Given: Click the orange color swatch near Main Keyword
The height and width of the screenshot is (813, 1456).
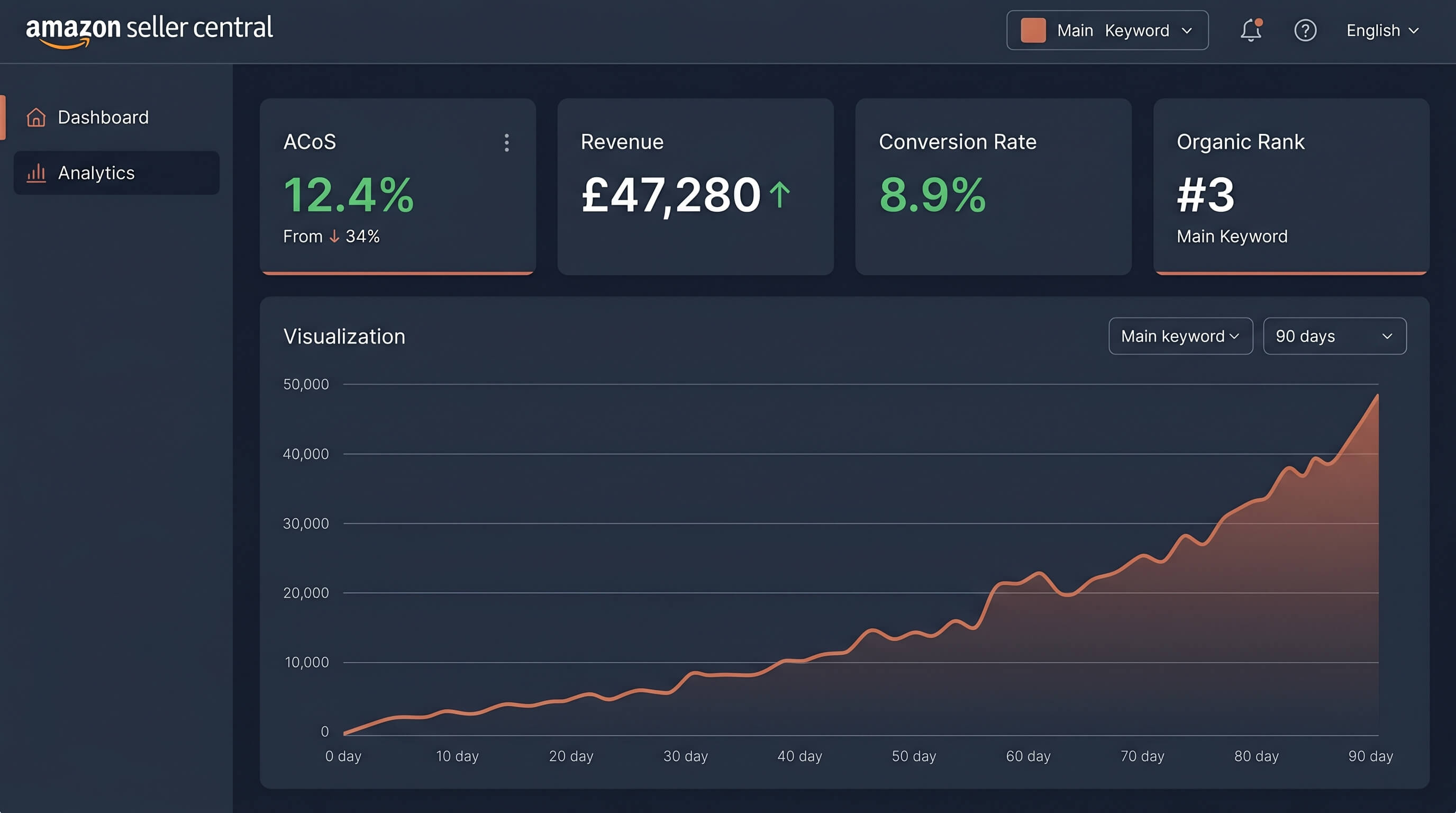Looking at the screenshot, I should pyautogui.click(x=1033, y=30).
